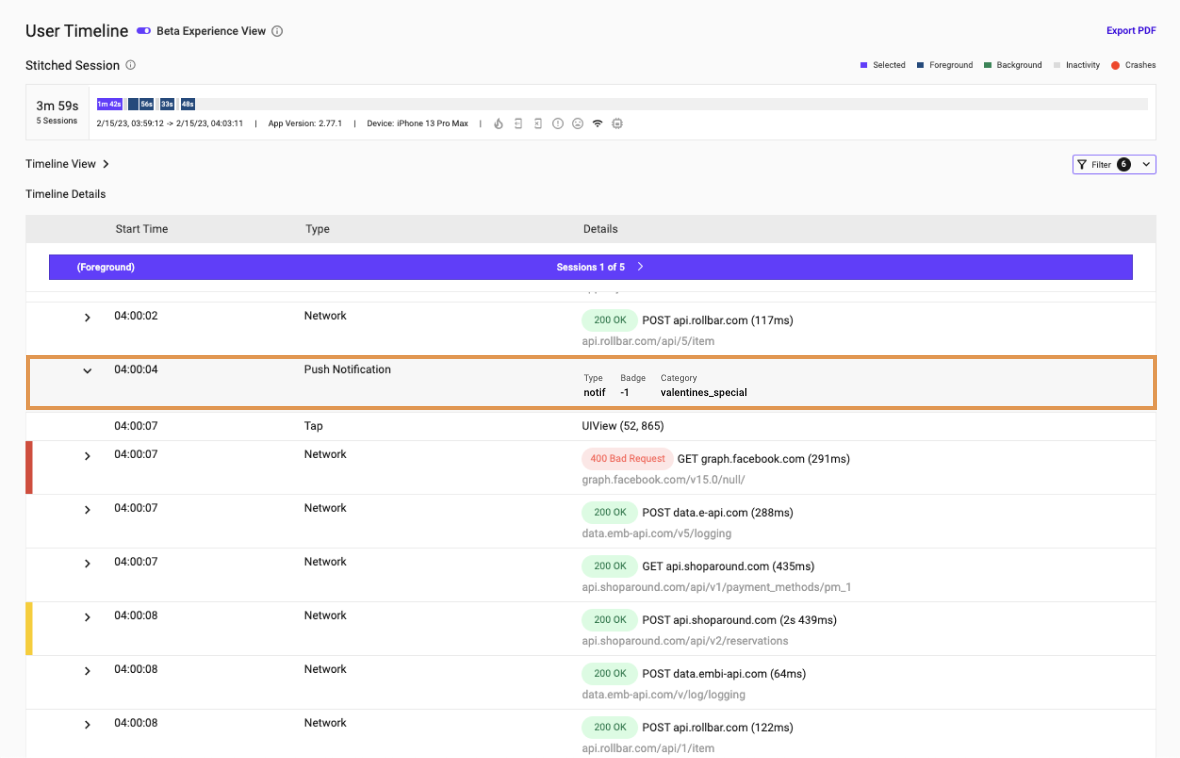Collapse the 04:00:04 Push Notification row
Image resolution: width=1180 pixels, height=758 pixels.
click(x=87, y=370)
